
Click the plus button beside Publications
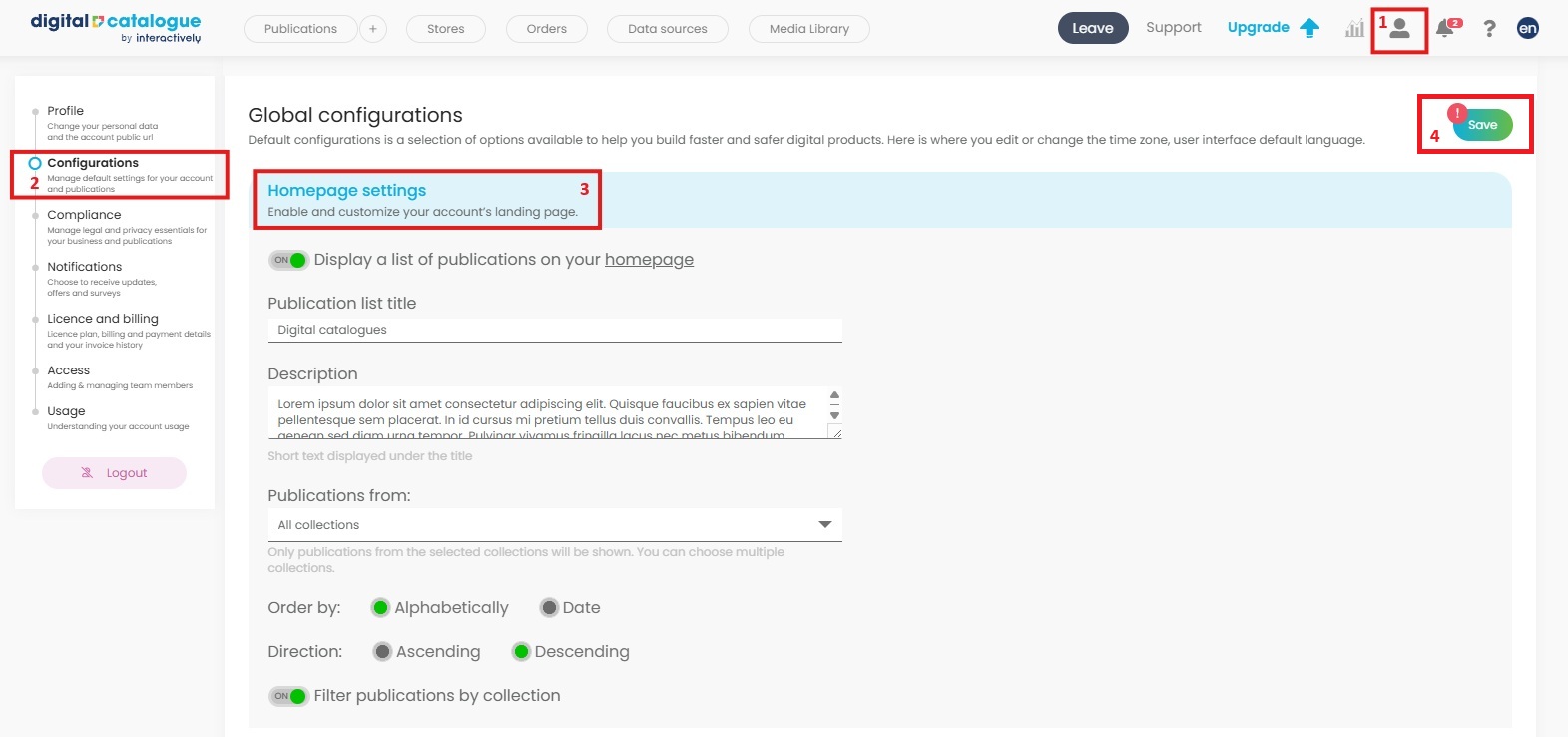[x=373, y=29]
